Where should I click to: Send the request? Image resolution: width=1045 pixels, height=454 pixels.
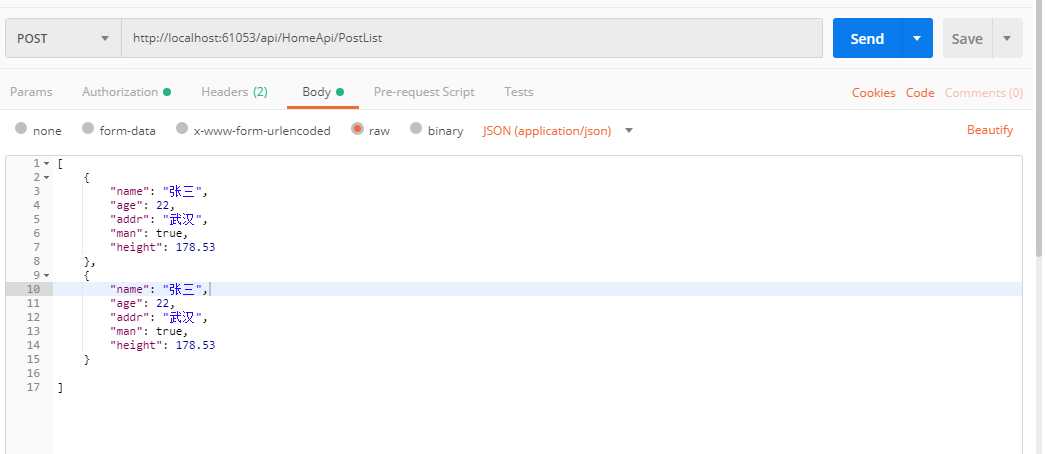867,39
